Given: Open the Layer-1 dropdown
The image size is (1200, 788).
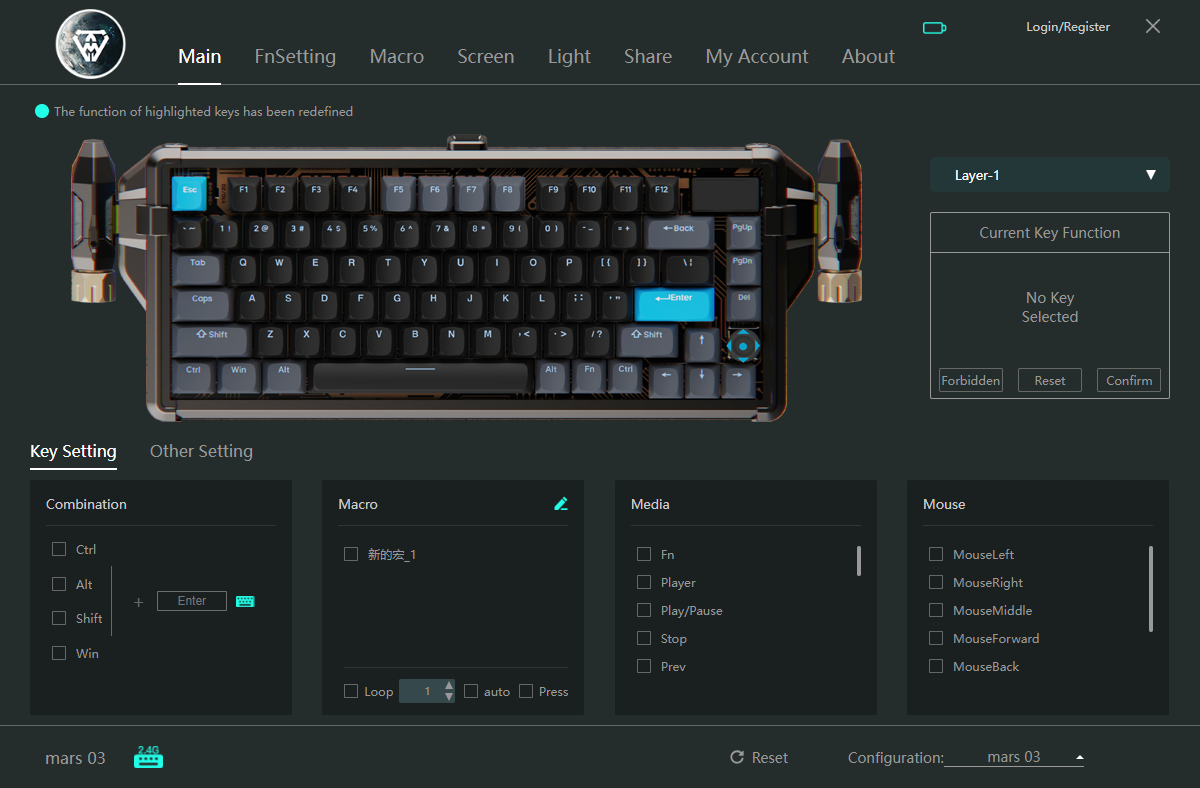Looking at the screenshot, I should (x=1049, y=174).
